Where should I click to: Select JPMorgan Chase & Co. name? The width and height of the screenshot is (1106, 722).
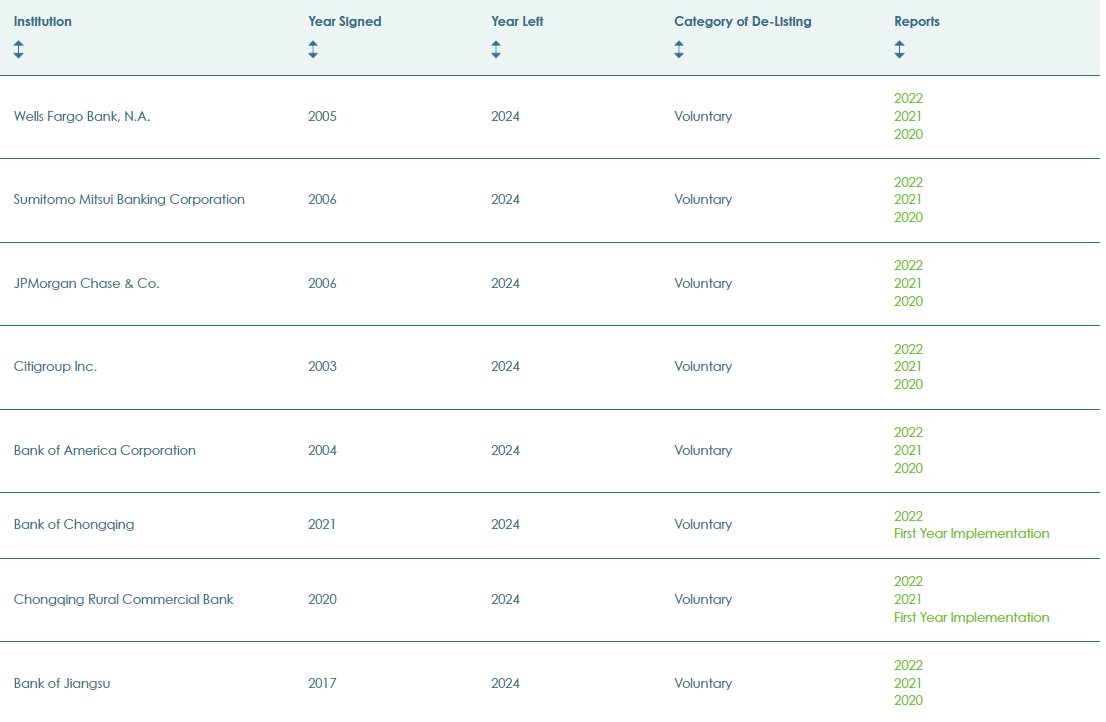[86, 283]
